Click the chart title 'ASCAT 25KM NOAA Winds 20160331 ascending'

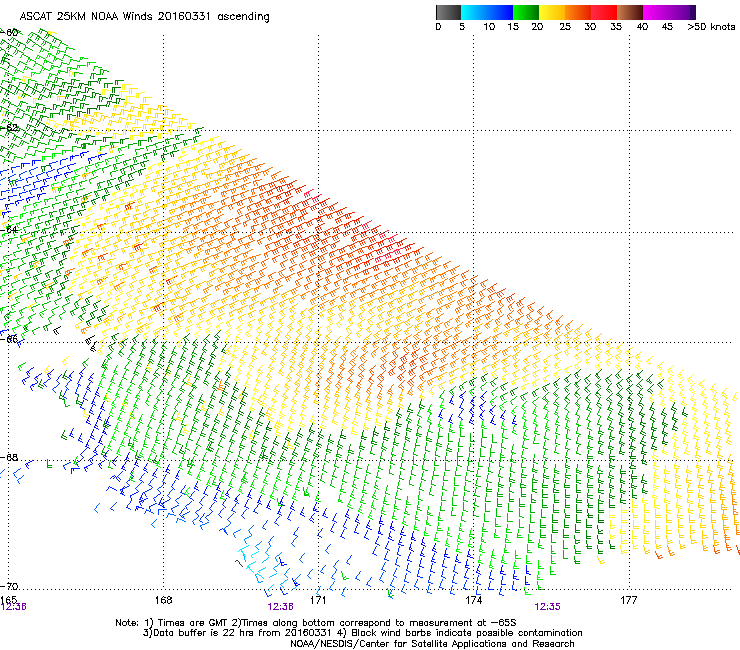pos(144,16)
